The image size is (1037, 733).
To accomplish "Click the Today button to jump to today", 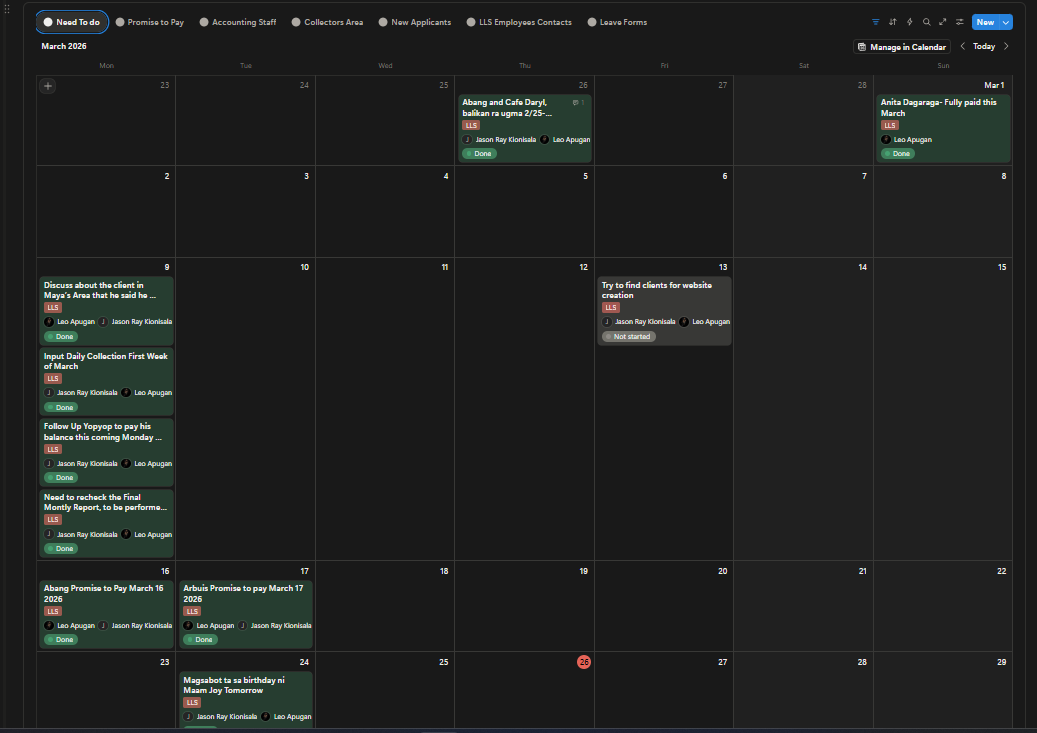I will point(983,46).
